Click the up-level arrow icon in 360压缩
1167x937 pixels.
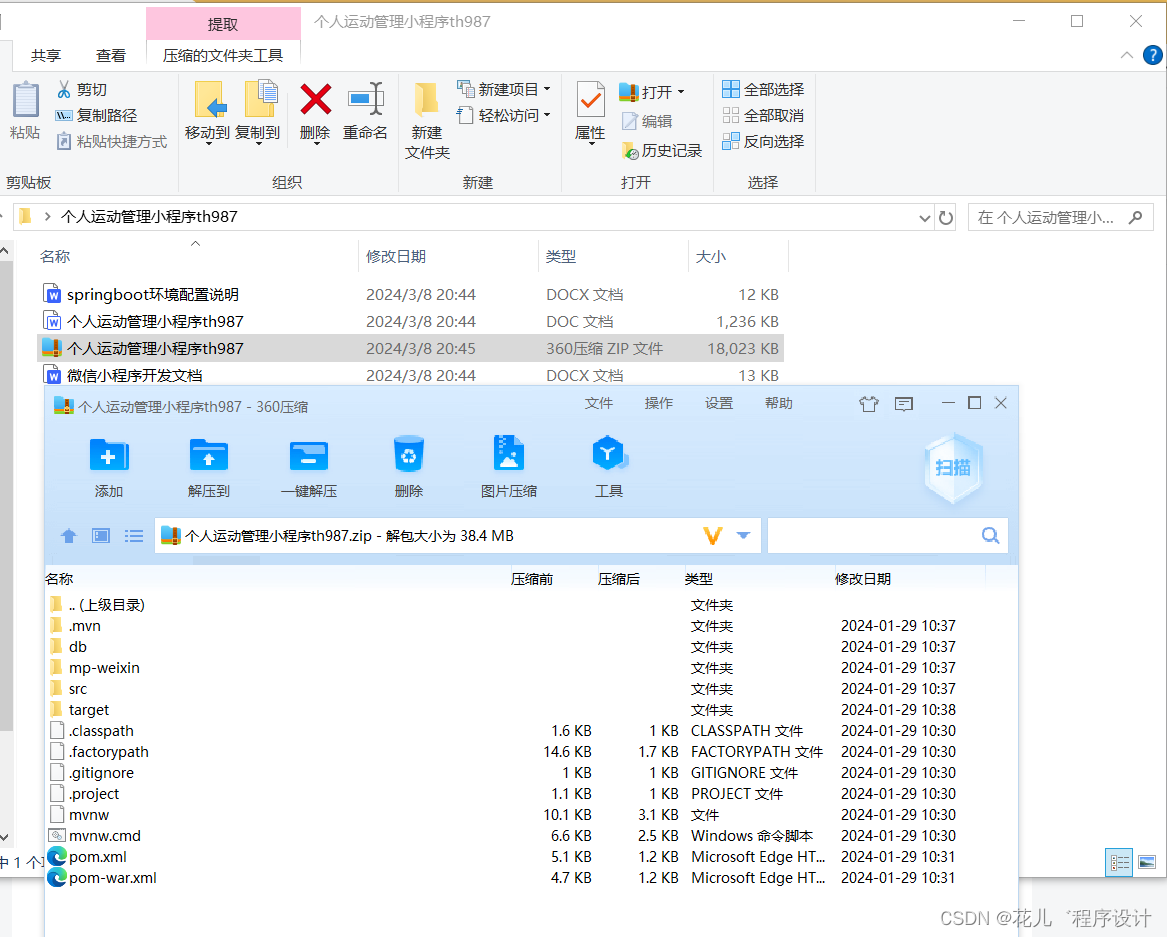68,535
